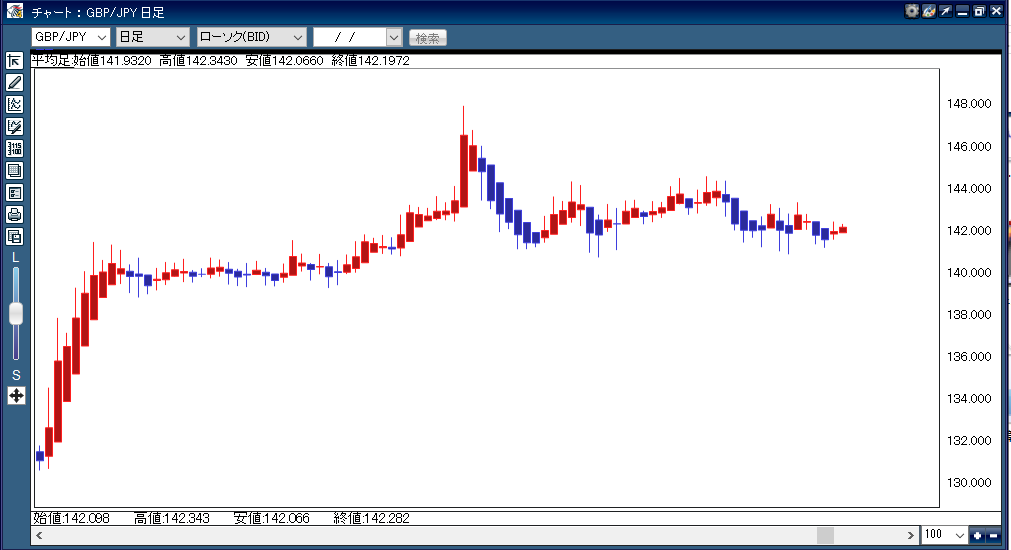The width and height of the screenshot is (1011, 550).
Task: Open the paint palette color settings icon
Action: point(928,11)
